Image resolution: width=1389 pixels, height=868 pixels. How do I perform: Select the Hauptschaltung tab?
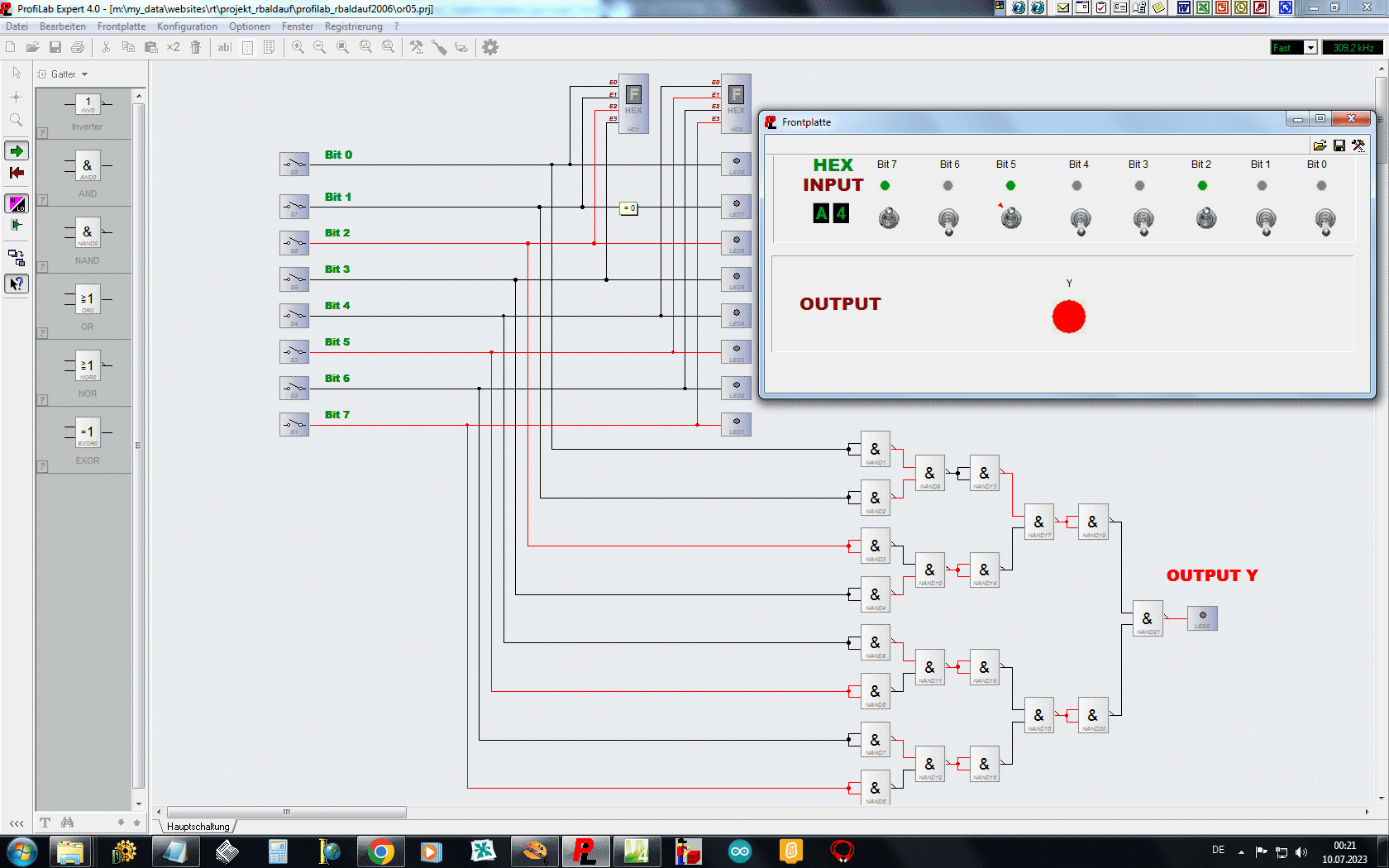click(198, 826)
